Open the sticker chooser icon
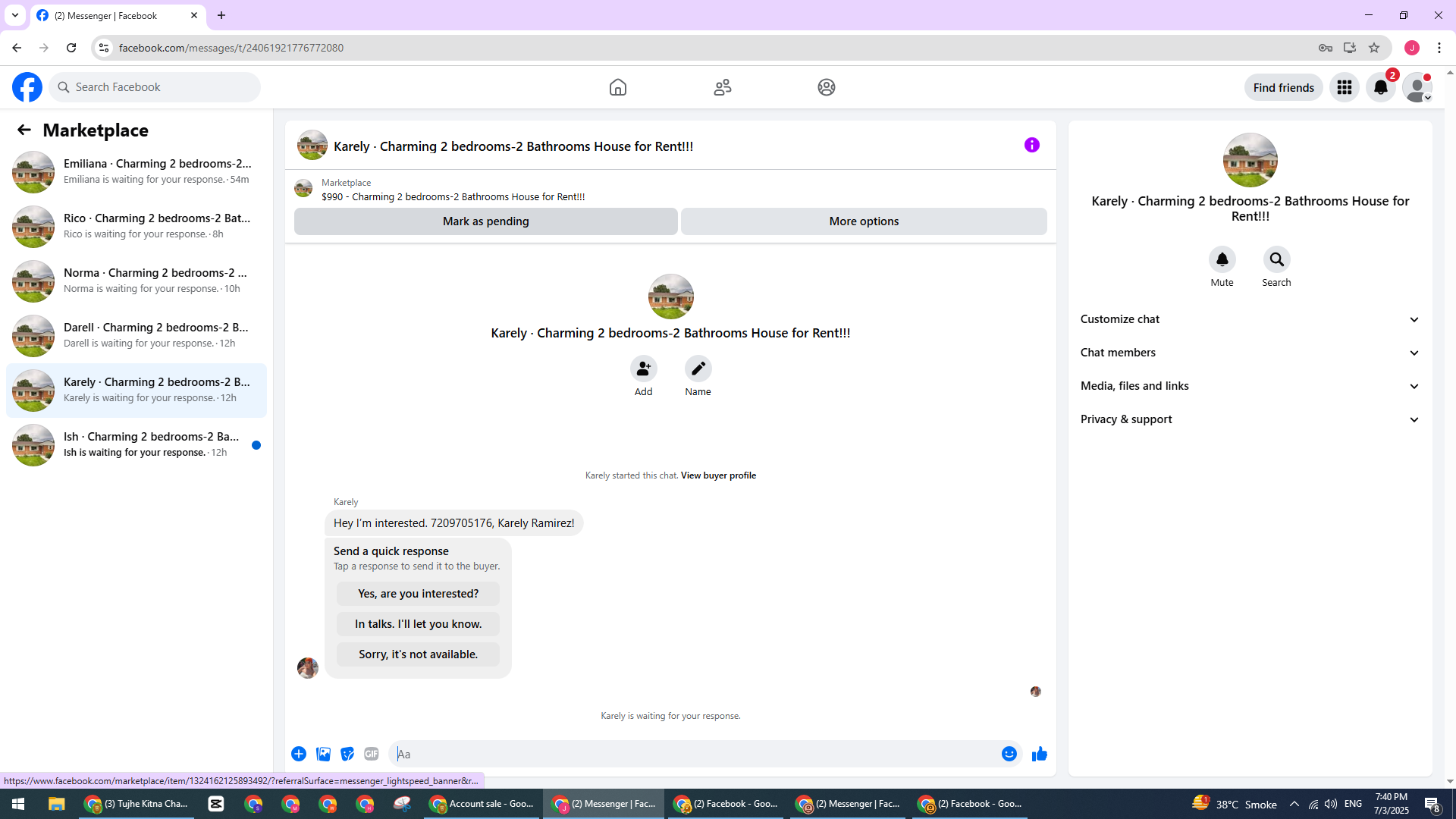The image size is (1456, 819). pyautogui.click(x=347, y=754)
